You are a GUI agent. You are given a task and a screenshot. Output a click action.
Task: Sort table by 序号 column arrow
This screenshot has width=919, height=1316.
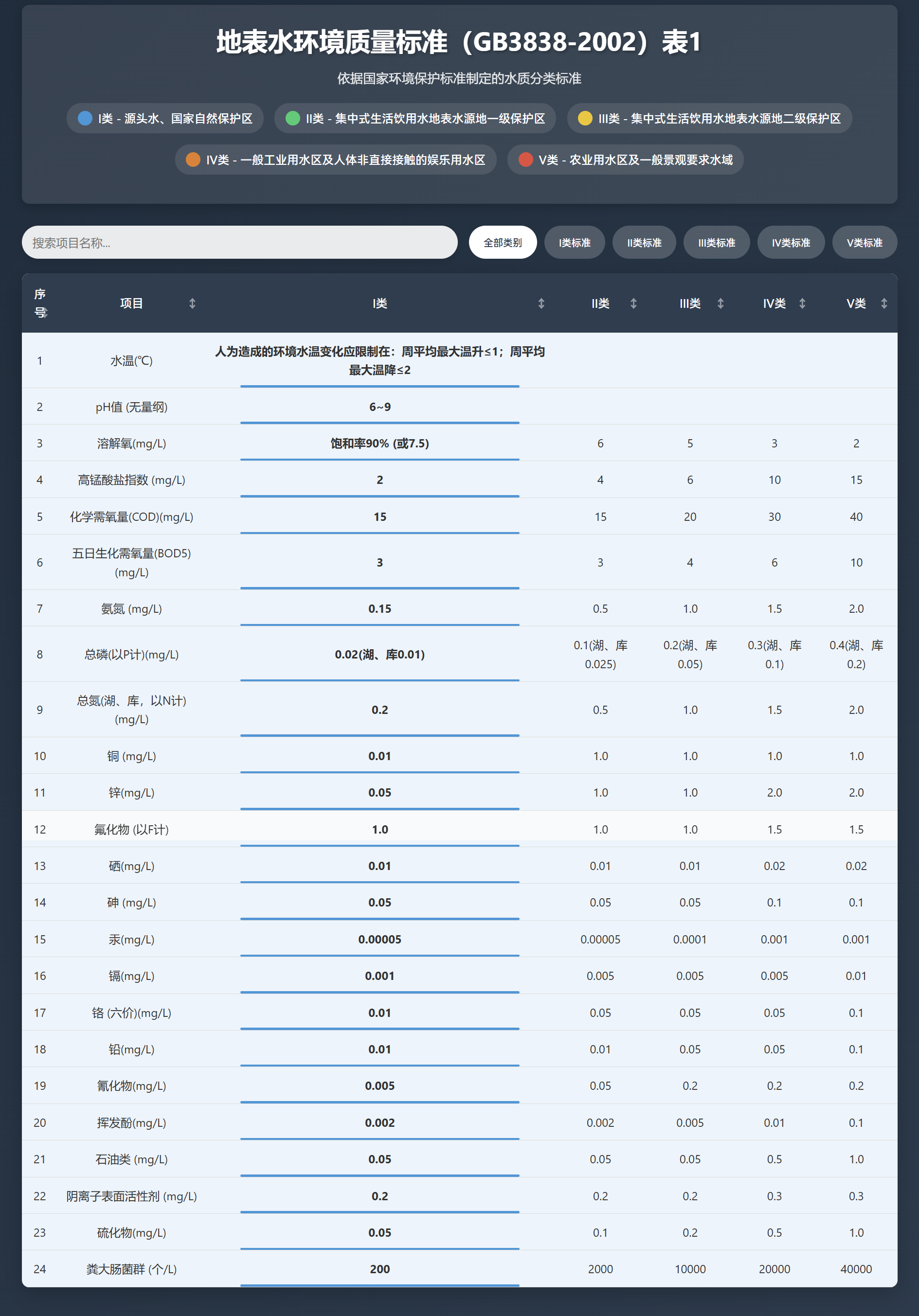pyautogui.click(x=45, y=312)
